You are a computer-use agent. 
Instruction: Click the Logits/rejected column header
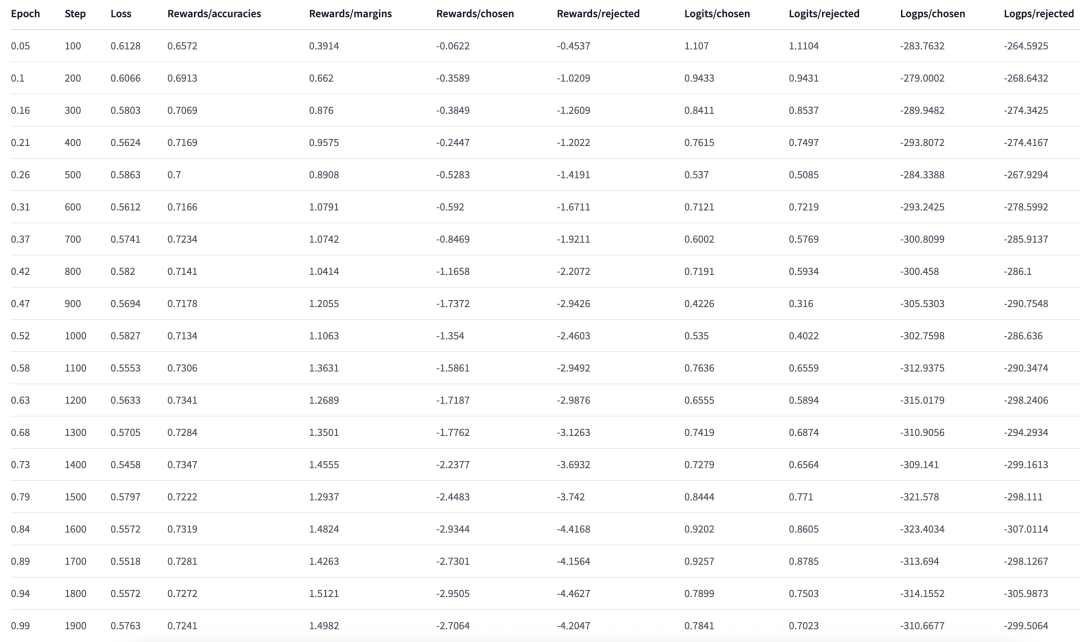coord(824,14)
